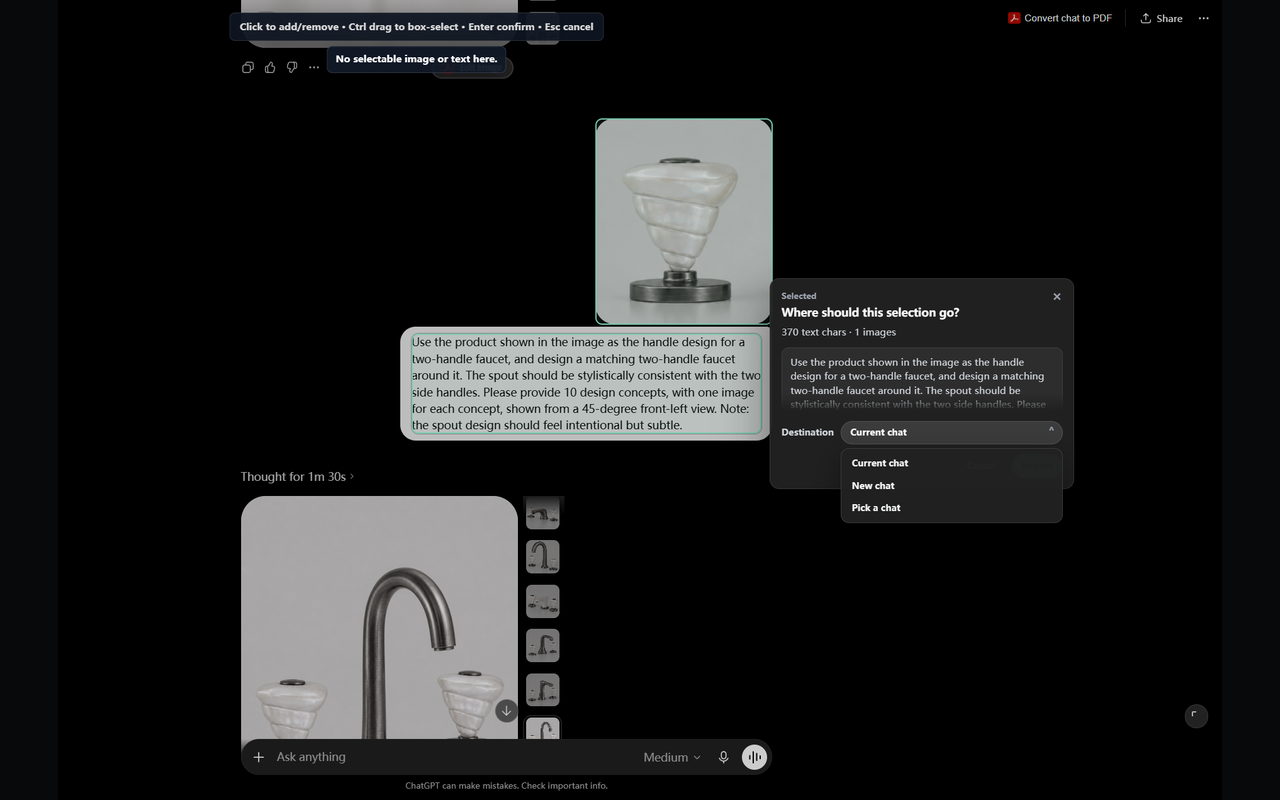Choose 'New chat' from the destination list
This screenshot has width=1280, height=800.
[951, 485]
